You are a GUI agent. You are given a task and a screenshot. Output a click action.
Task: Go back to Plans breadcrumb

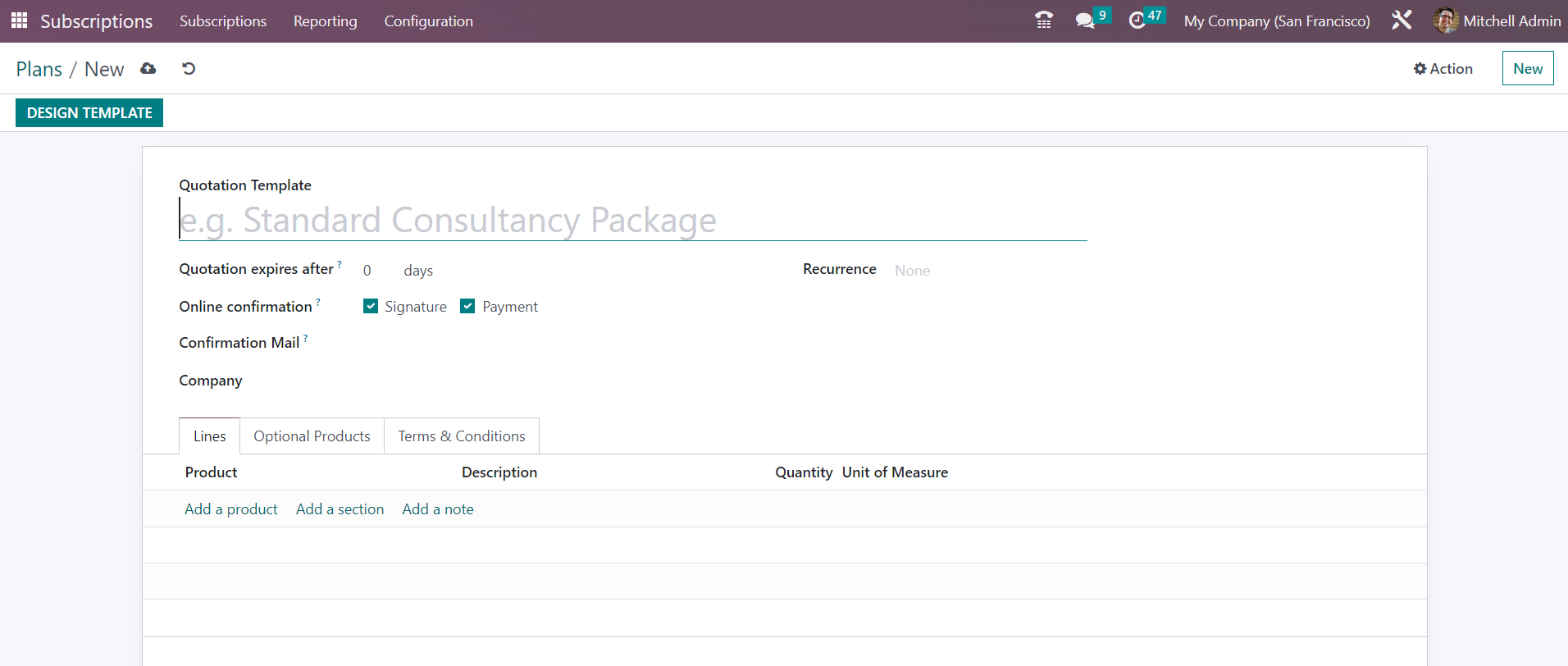click(39, 69)
